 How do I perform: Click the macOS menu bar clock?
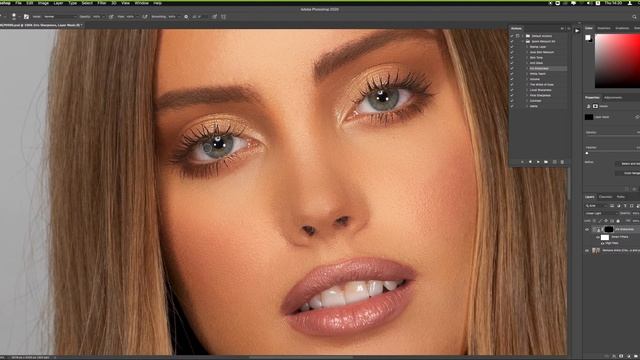pos(613,3)
